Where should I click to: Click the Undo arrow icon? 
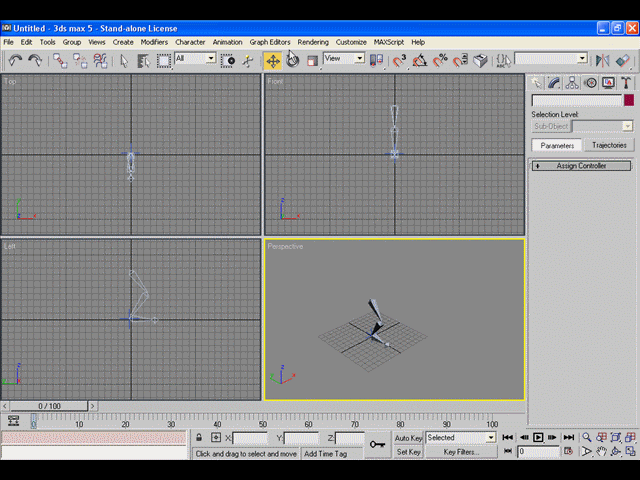[x=15, y=61]
